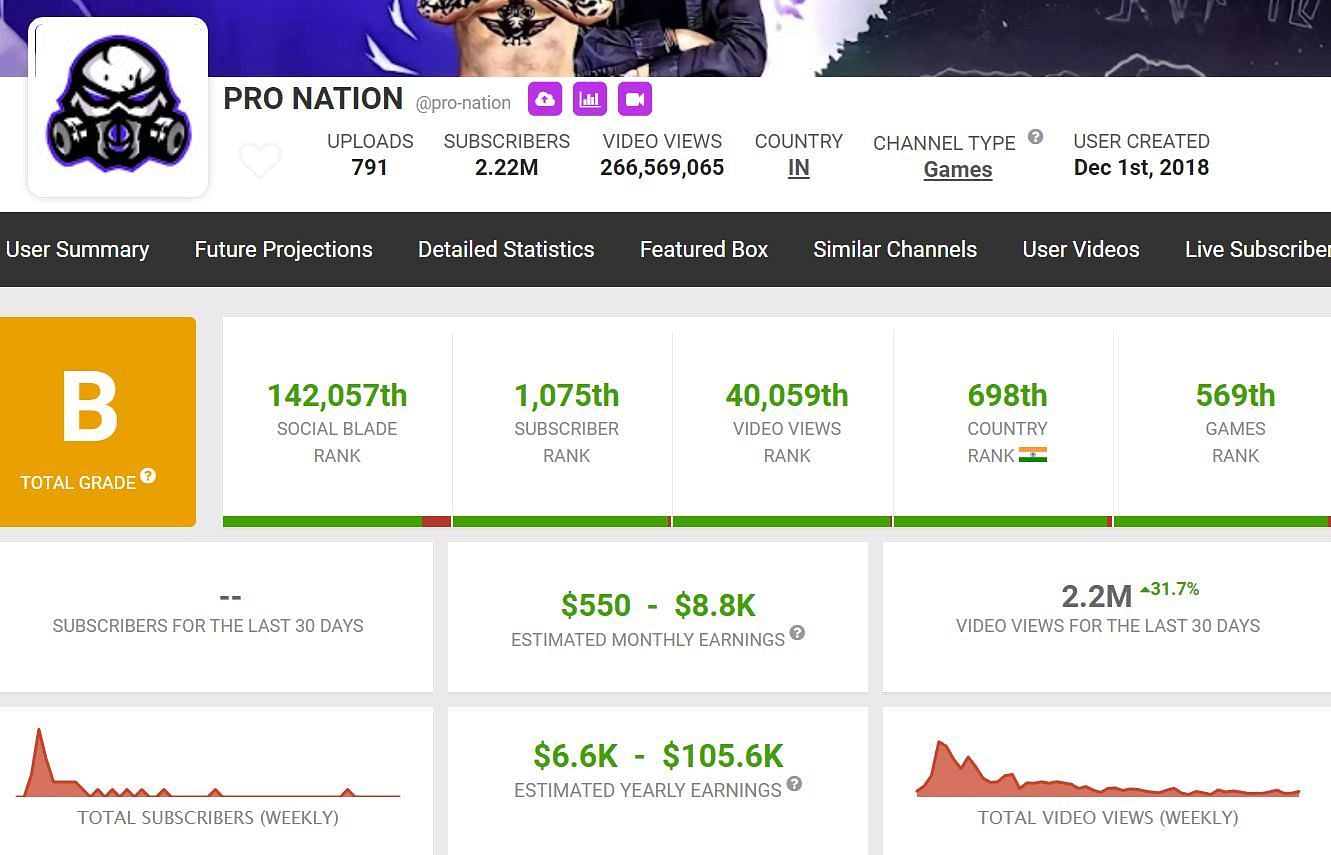Image resolution: width=1331 pixels, height=855 pixels.
Task: Open the Detailed Statistics tab
Action: [x=506, y=249]
